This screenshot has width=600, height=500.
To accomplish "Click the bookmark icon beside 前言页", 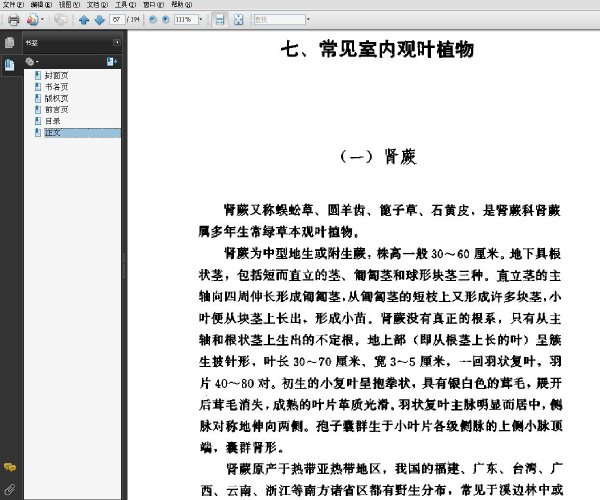I will [38, 110].
